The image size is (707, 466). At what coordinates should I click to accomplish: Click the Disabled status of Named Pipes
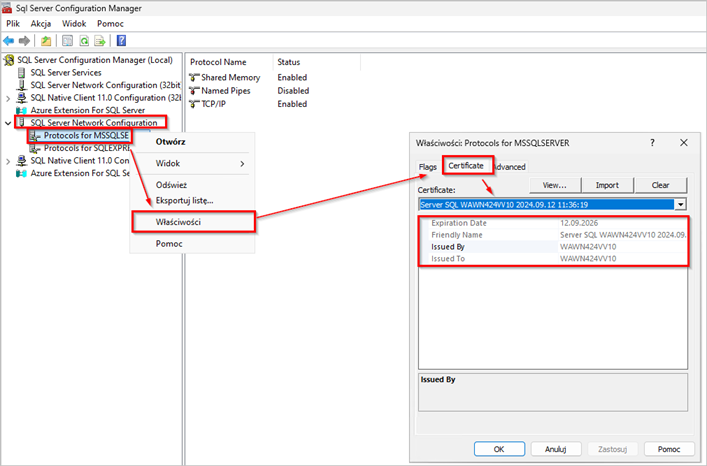tap(293, 91)
